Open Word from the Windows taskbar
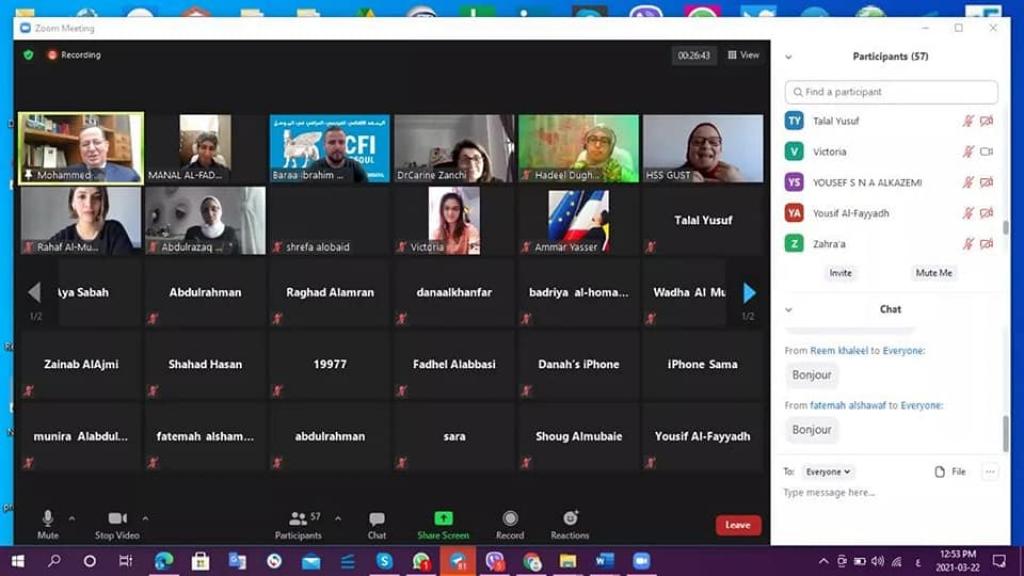This screenshot has width=1024, height=576. pos(605,561)
